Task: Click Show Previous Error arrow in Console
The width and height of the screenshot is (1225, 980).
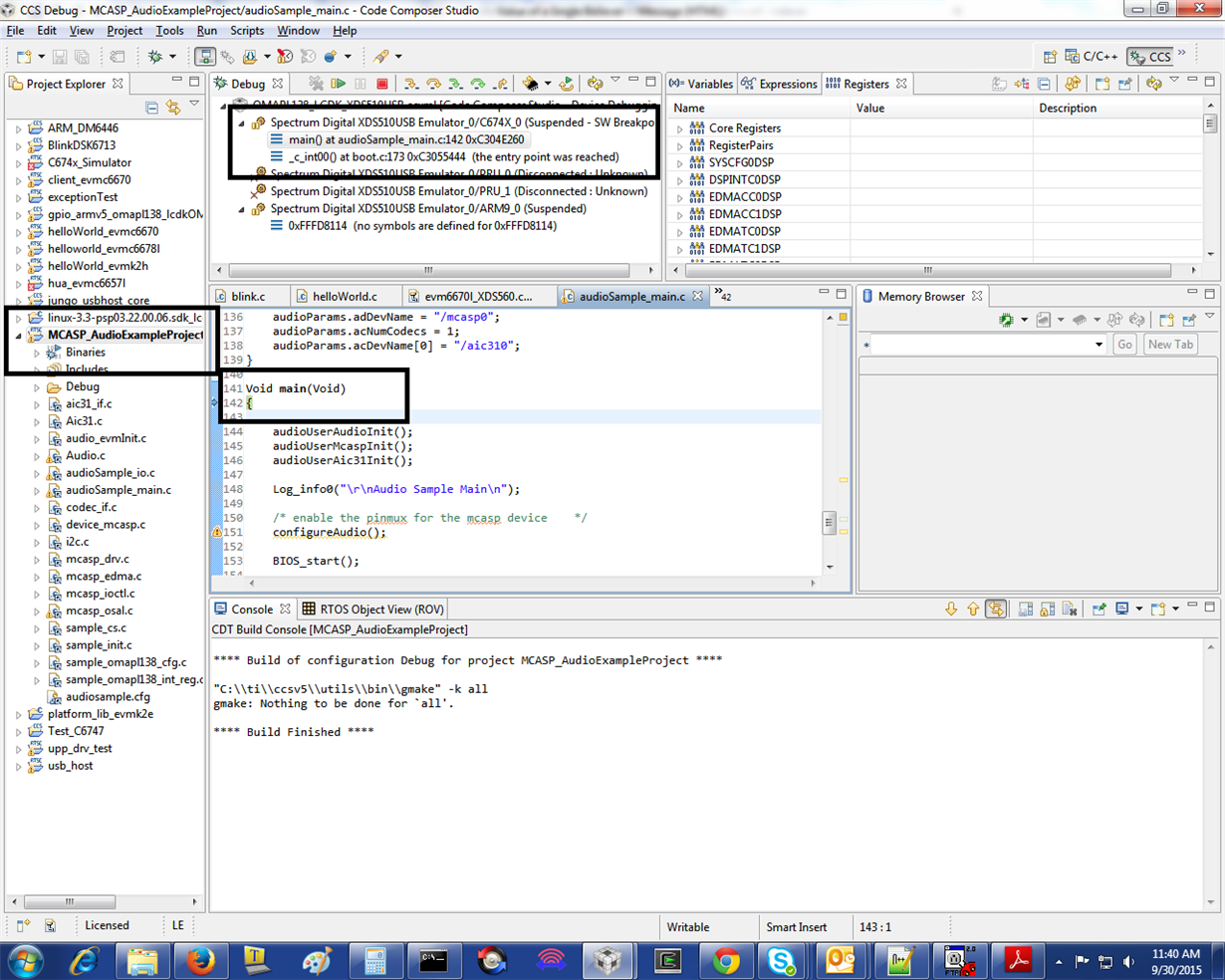Action: point(973,610)
